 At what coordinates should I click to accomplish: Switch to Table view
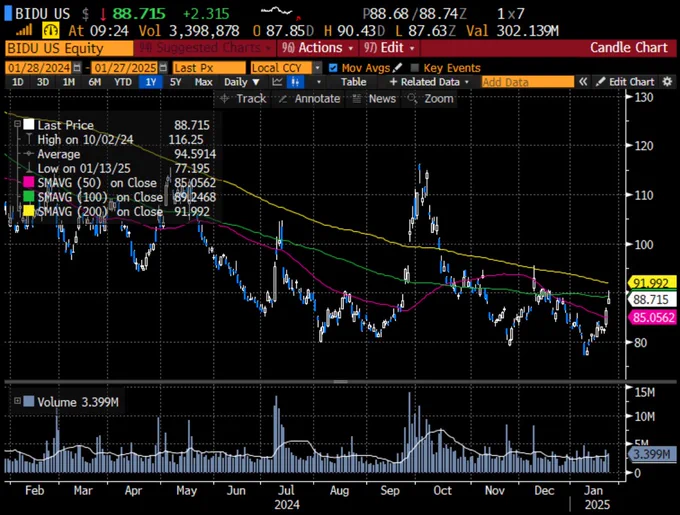click(x=353, y=82)
